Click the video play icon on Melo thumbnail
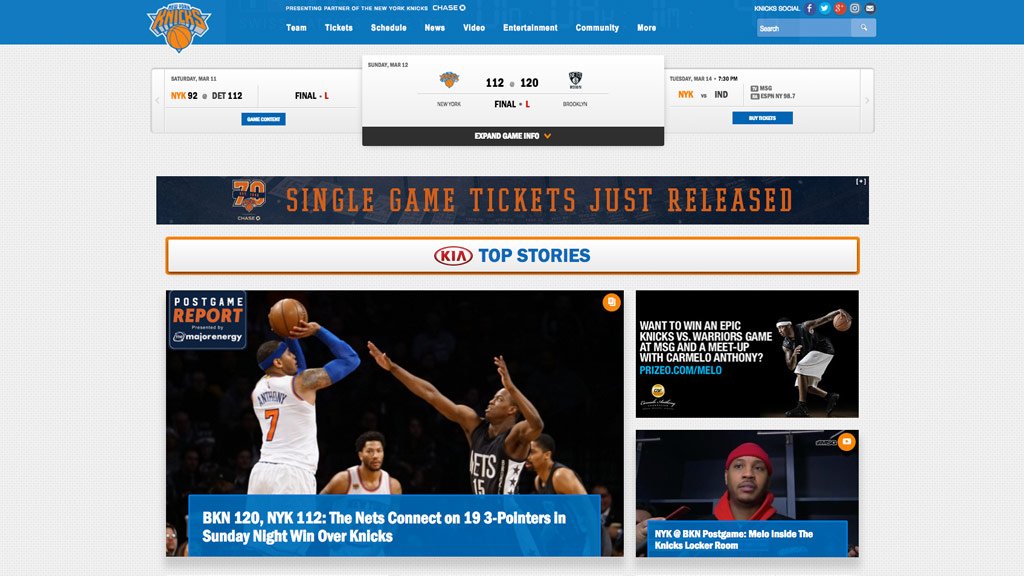Viewport: 1024px width, 576px height. click(846, 442)
